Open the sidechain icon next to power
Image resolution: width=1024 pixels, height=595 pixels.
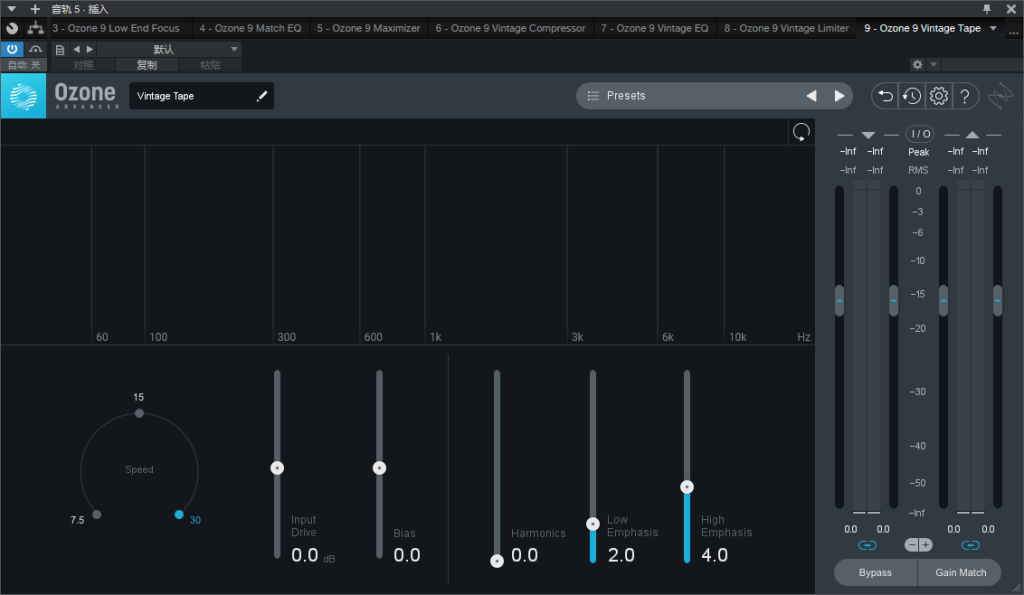click(35, 49)
